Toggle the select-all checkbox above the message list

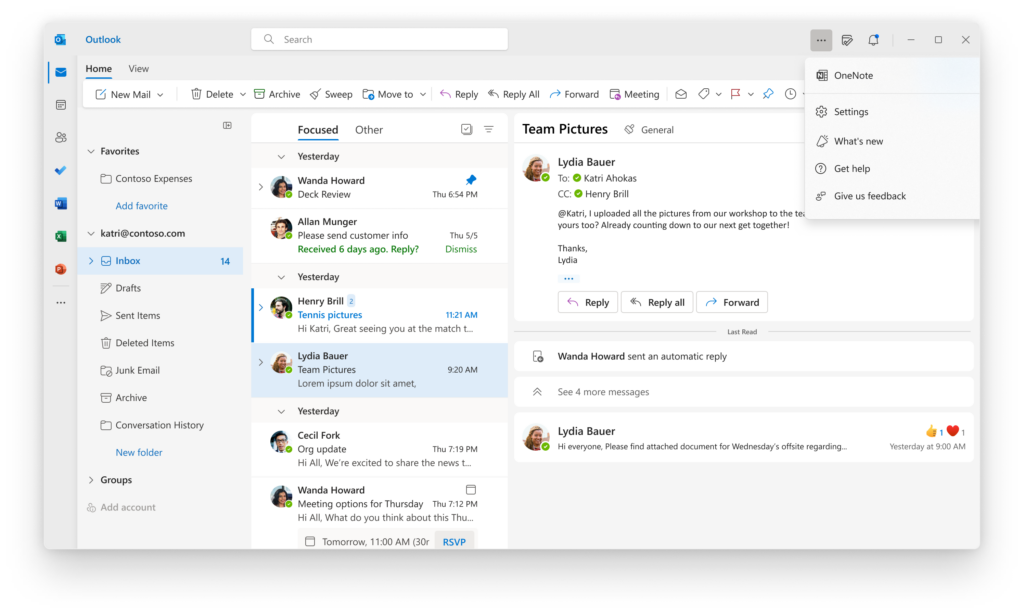(x=466, y=129)
